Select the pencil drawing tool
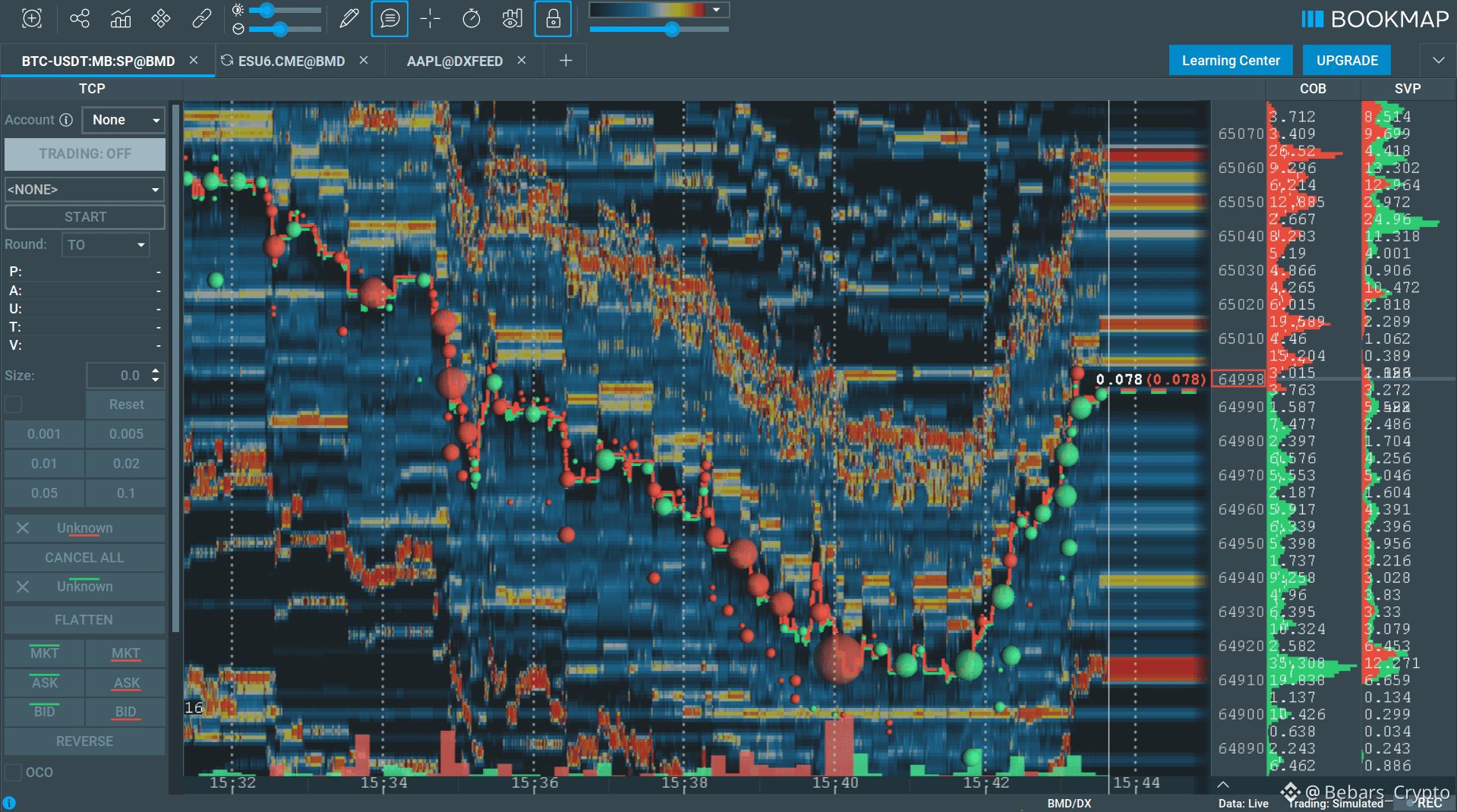 [348, 18]
